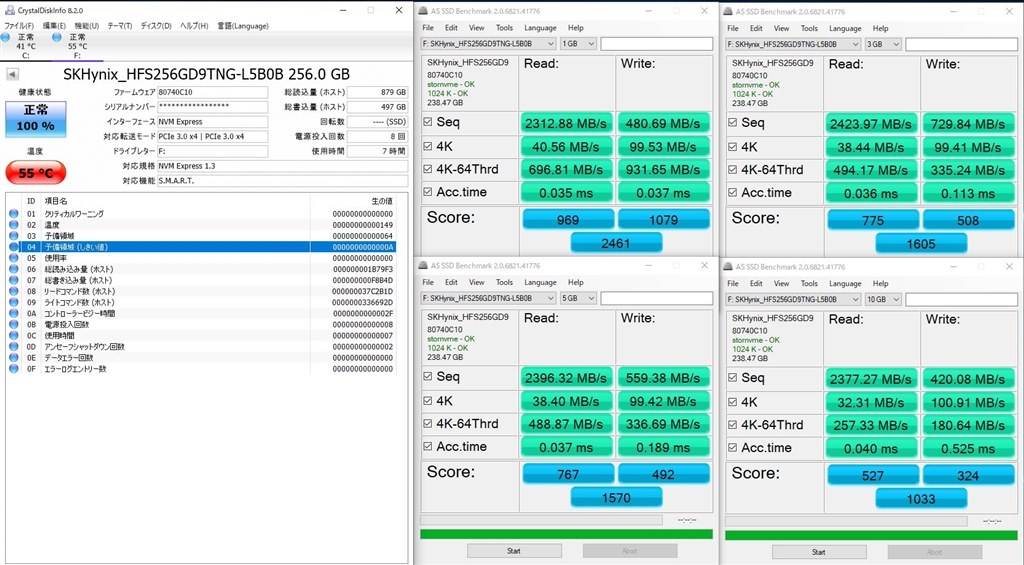Screen dimensions: 1024x565
Task: Select the C: drive status icon (41 °C)
Action: 6,37
